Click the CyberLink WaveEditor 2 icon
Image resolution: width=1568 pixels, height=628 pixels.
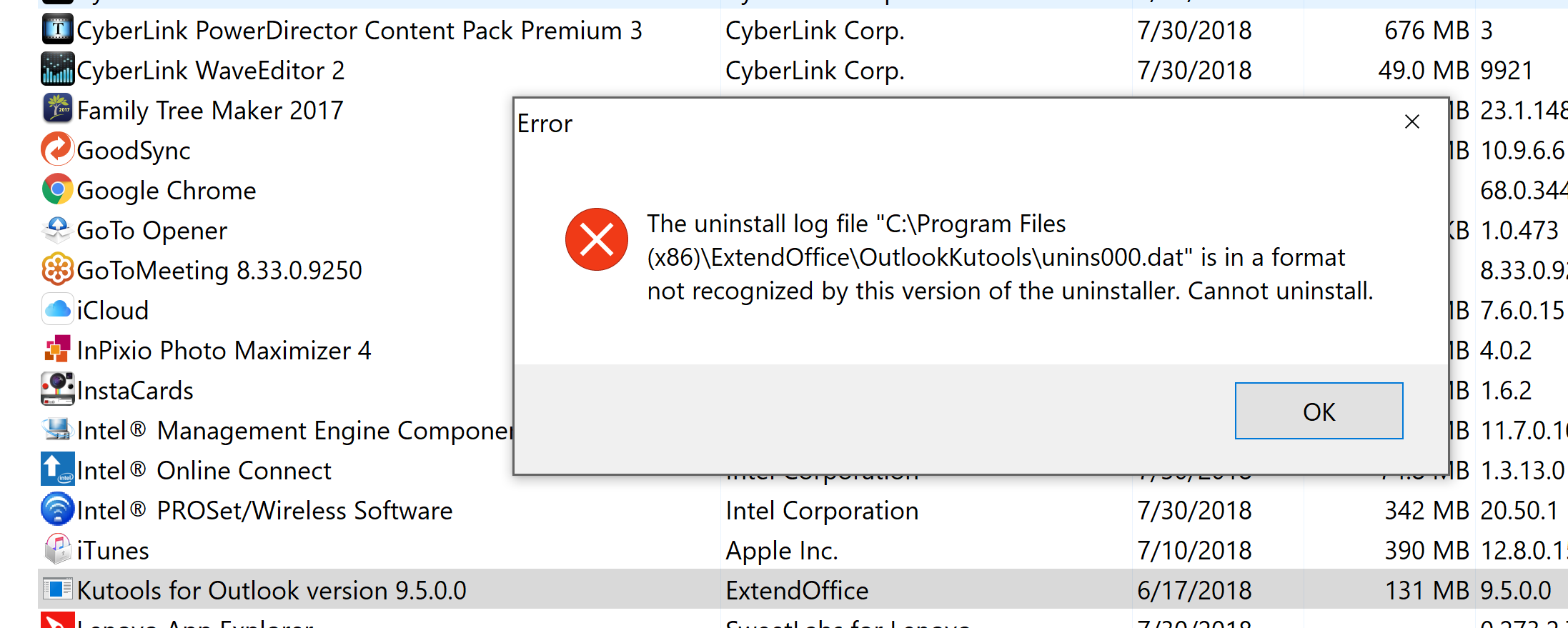point(57,69)
